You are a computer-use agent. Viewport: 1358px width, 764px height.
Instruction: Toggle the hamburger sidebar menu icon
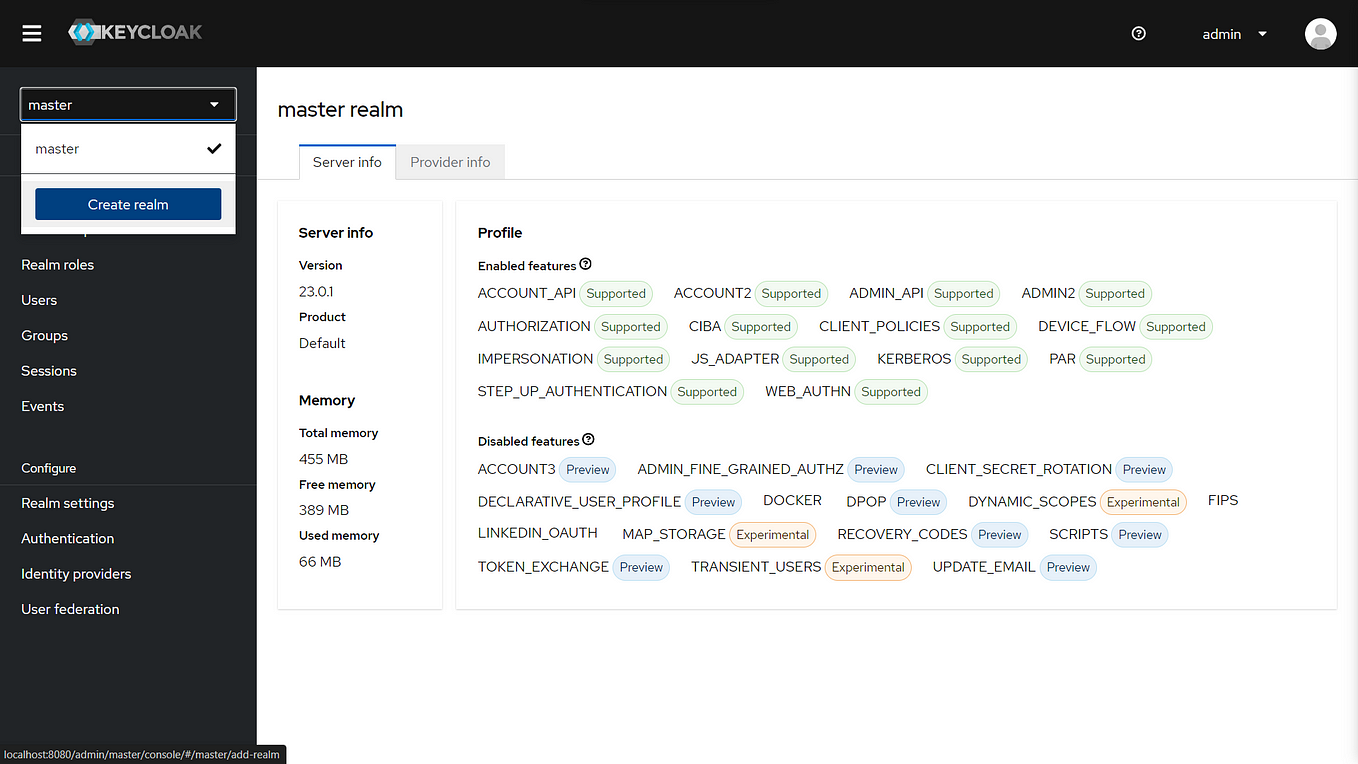[x=32, y=33]
